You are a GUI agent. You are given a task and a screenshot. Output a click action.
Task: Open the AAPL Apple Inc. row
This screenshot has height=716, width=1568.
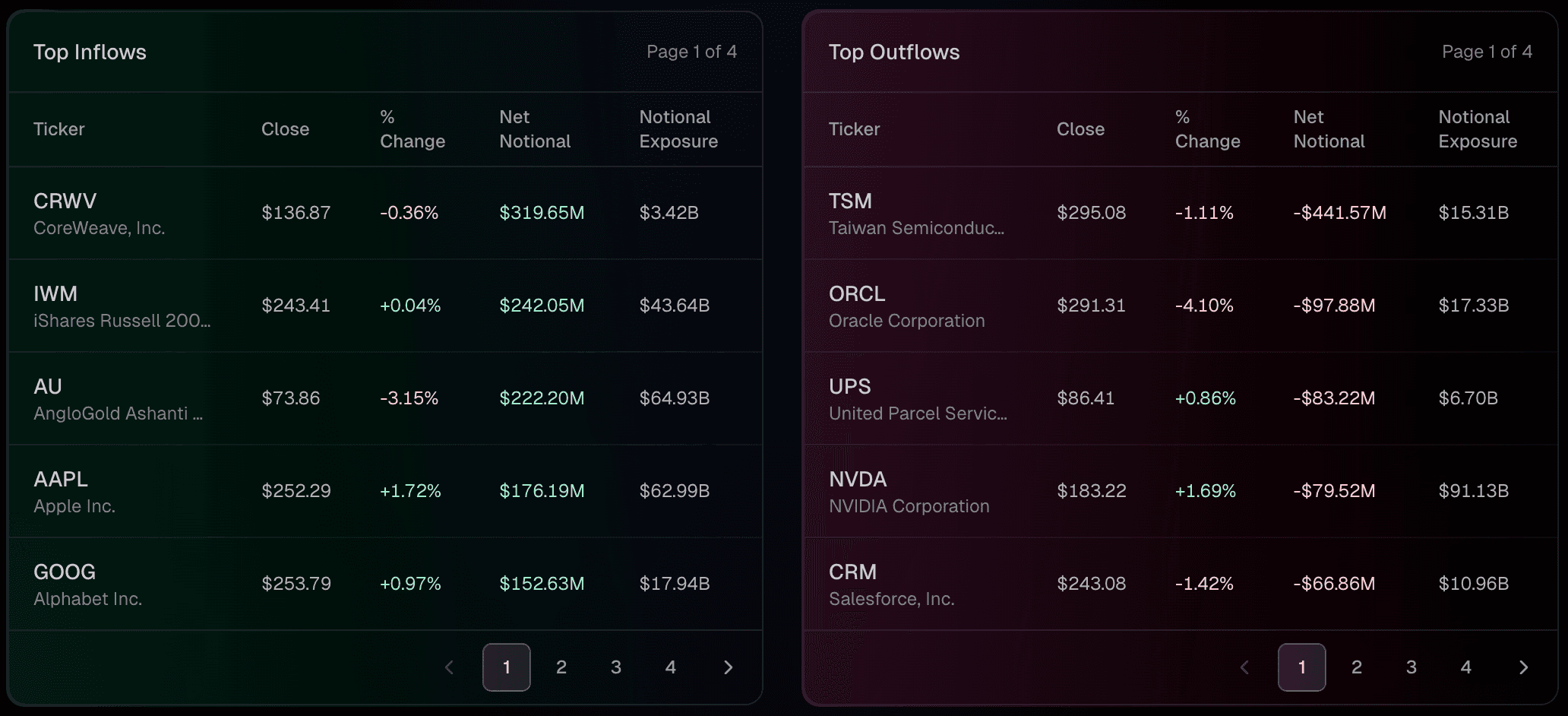click(74, 491)
